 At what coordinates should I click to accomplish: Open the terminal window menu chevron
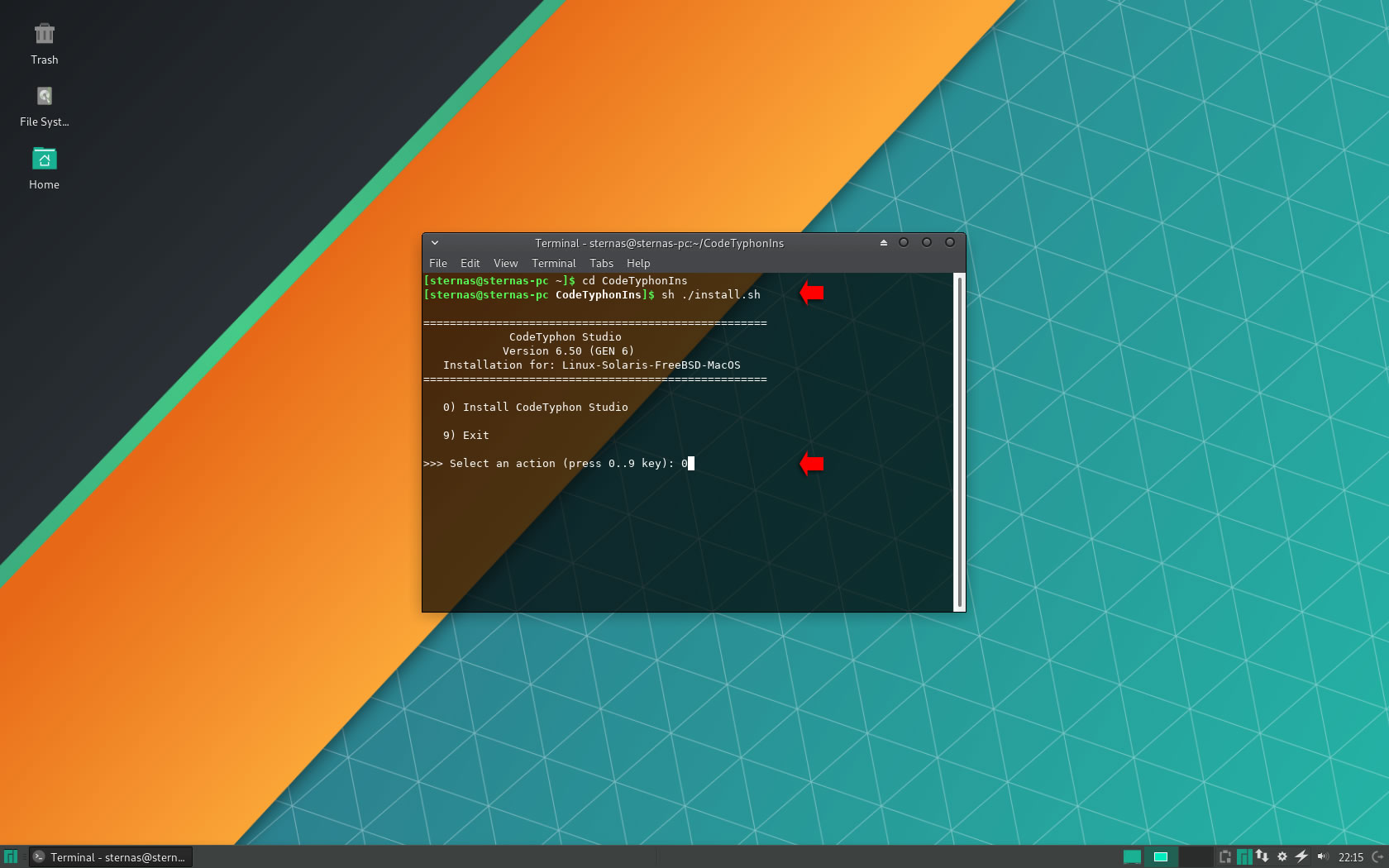435,243
